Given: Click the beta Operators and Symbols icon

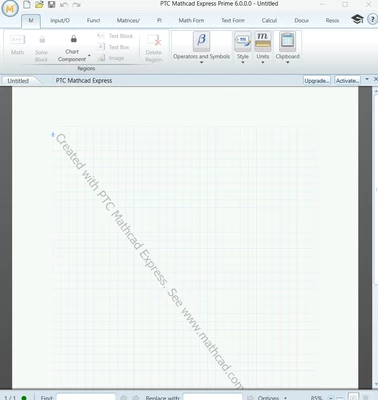Looking at the screenshot, I should (201, 40).
